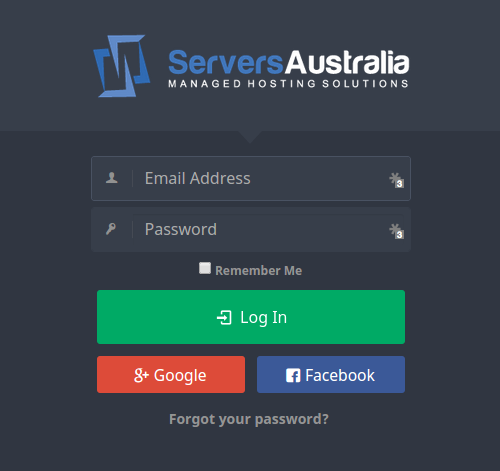
Task: Click the blue Servers word in the logo
Action: 226,62
